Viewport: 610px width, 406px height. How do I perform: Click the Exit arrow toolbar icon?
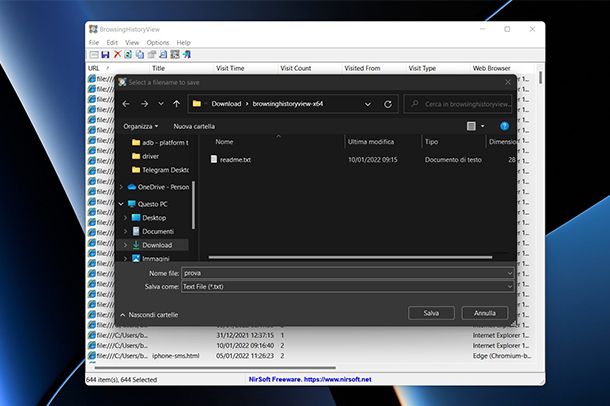(187, 54)
